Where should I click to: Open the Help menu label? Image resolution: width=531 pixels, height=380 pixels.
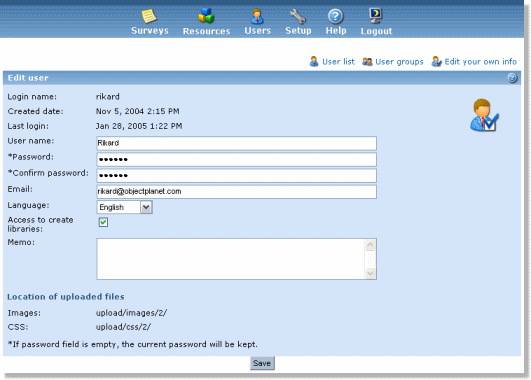point(336,31)
